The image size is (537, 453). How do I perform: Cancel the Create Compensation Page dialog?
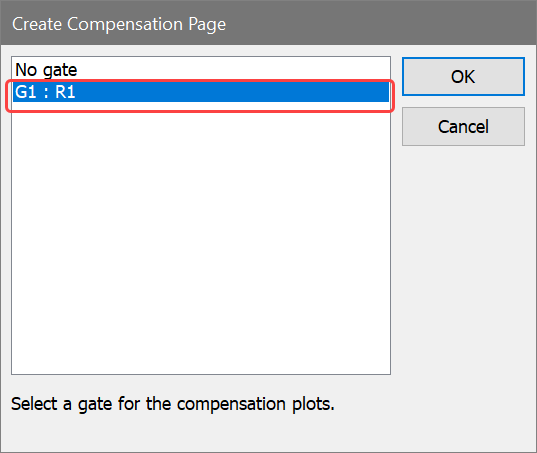click(463, 127)
